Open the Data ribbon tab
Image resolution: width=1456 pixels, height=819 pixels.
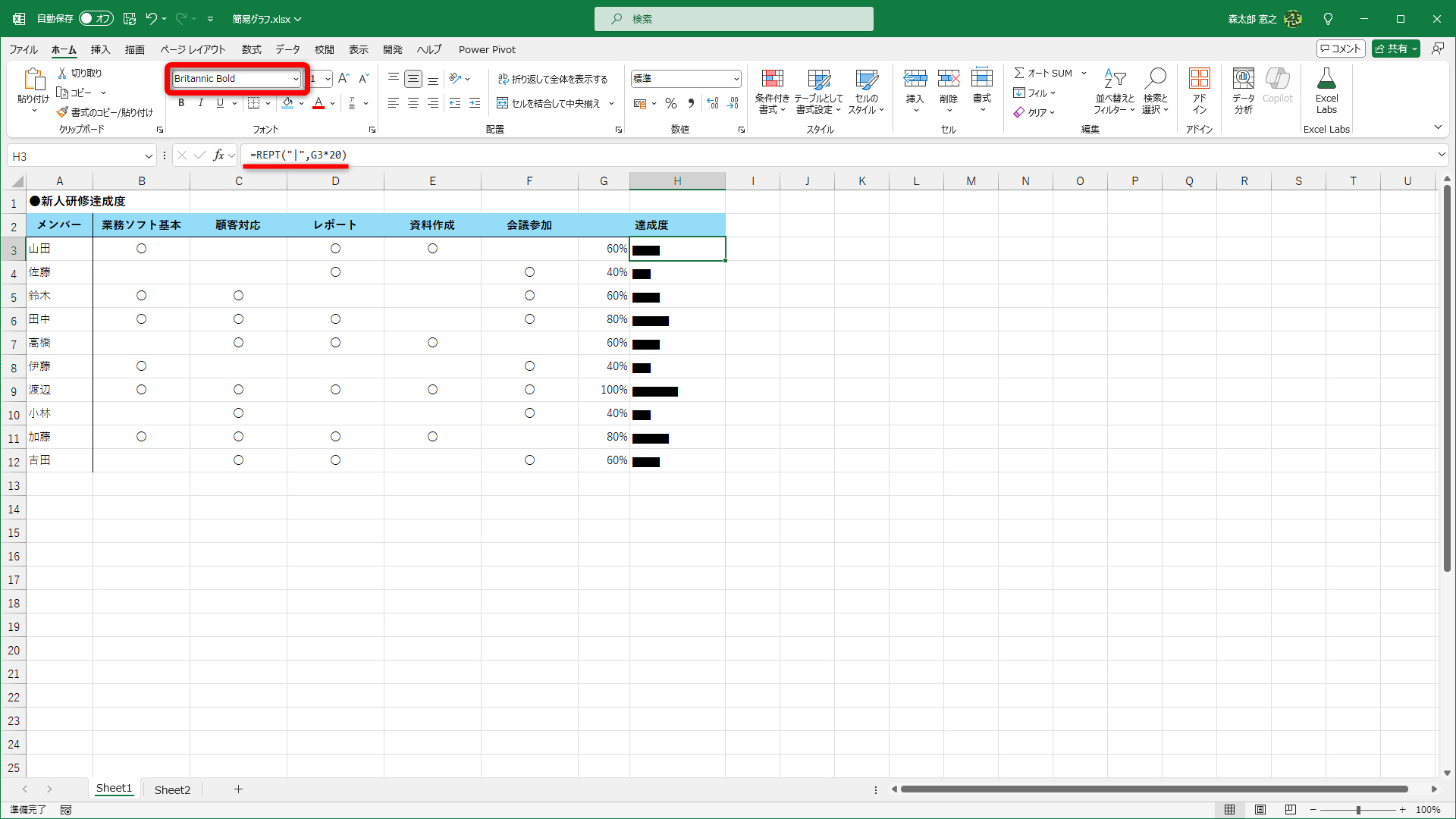pos(287,49)
